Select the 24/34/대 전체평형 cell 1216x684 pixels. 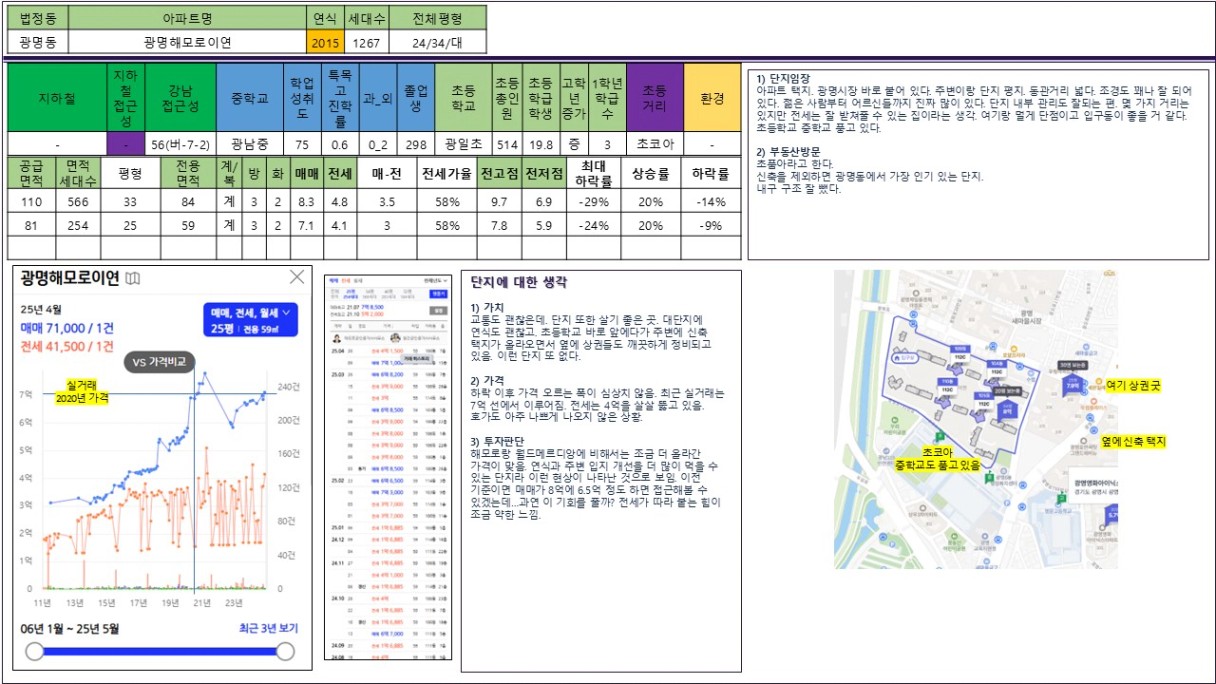pos(437,43)
